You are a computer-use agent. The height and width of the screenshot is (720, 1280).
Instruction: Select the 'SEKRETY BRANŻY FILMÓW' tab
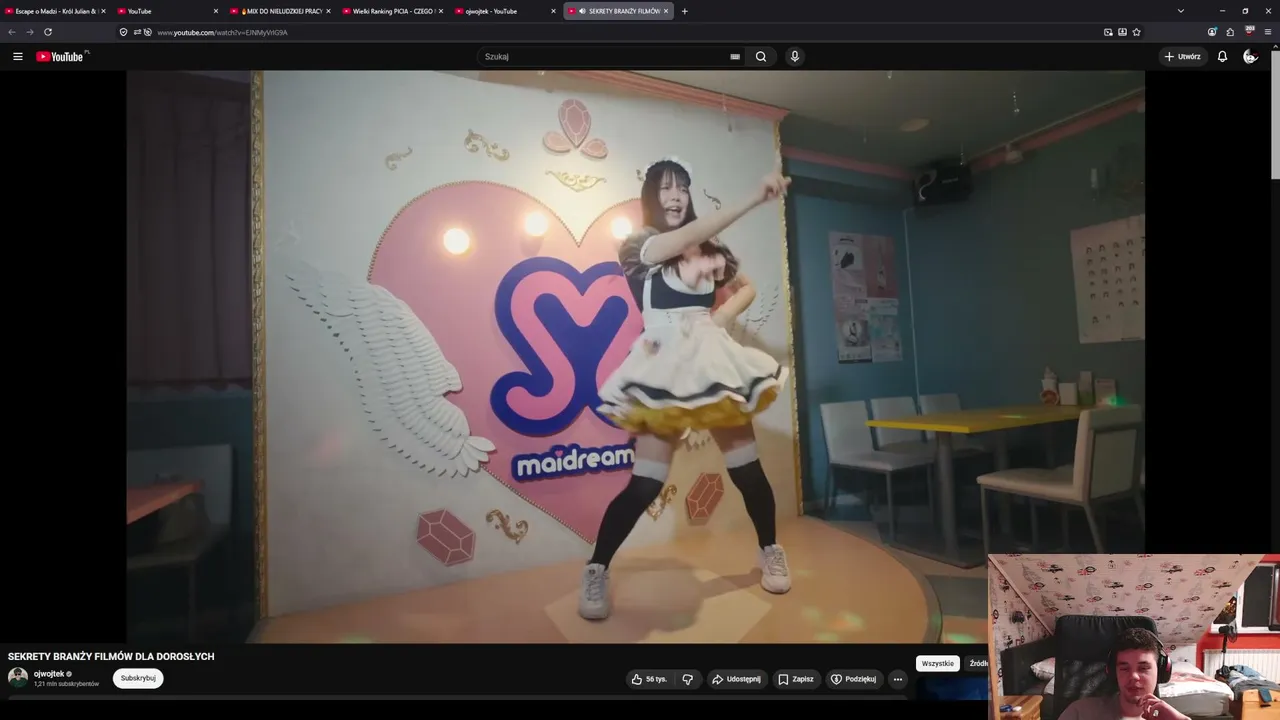[618, 11]
